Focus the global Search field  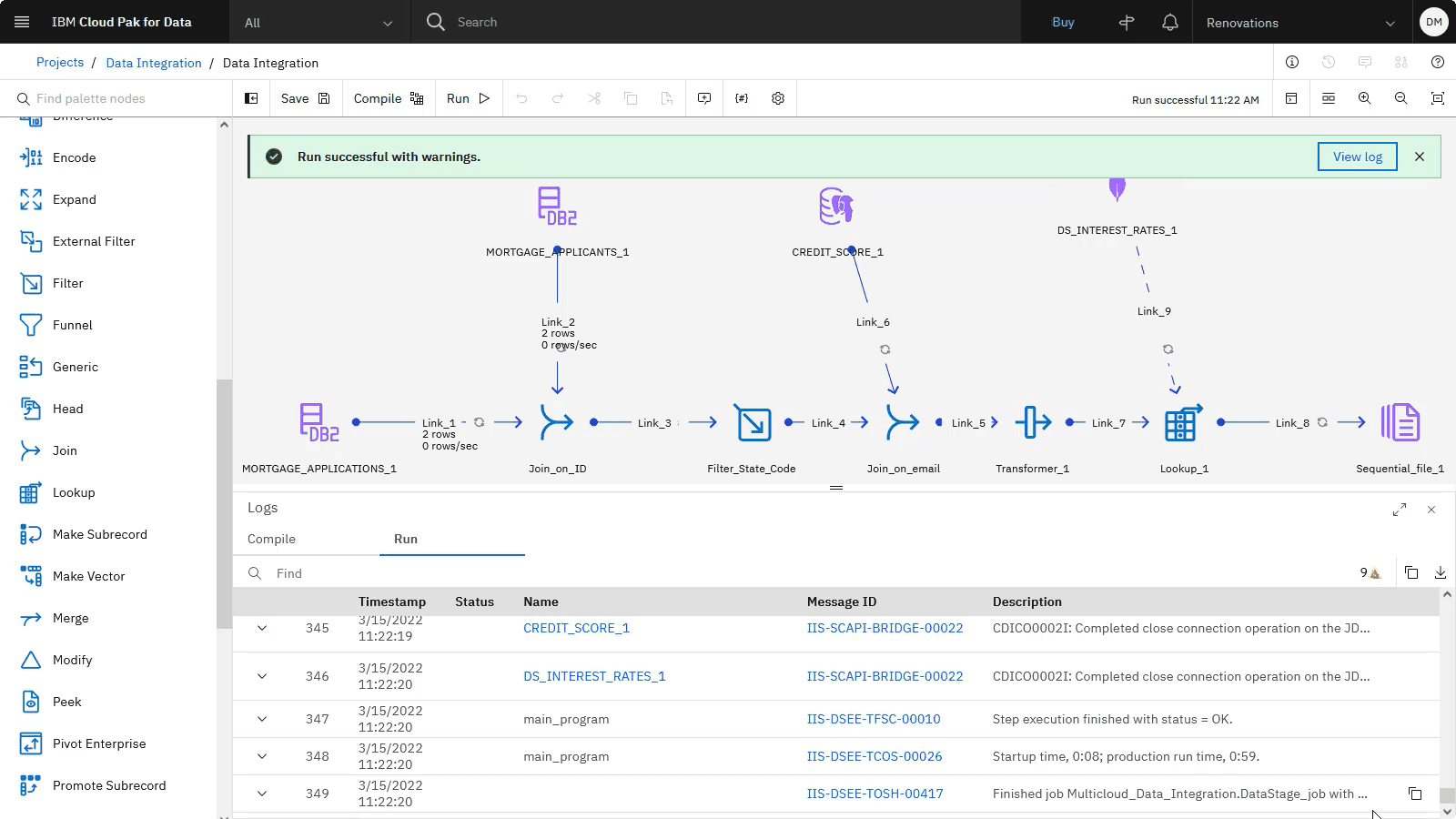(715, 22)
